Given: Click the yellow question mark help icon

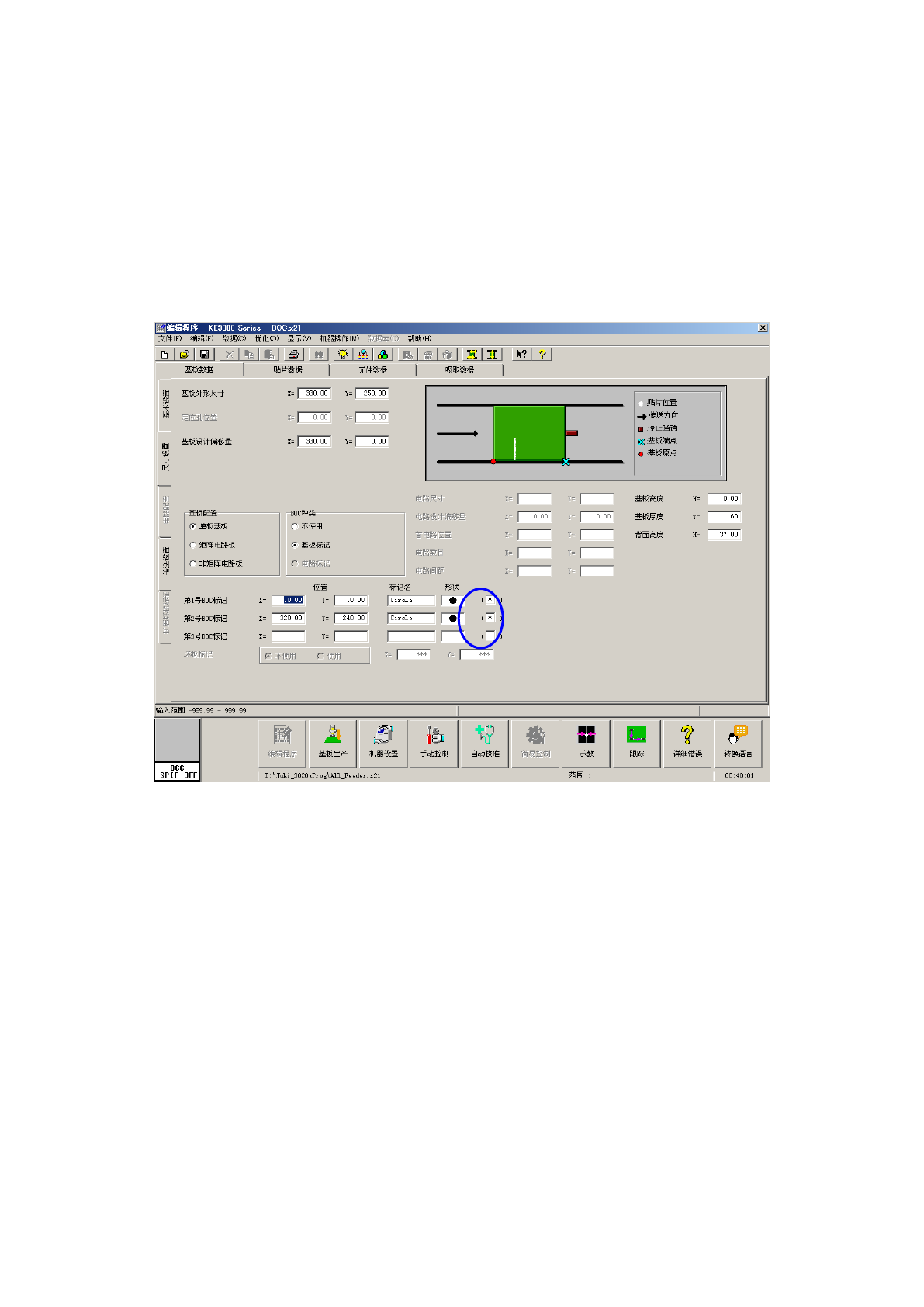Looking at the screenshot, I should pos(542,354).
